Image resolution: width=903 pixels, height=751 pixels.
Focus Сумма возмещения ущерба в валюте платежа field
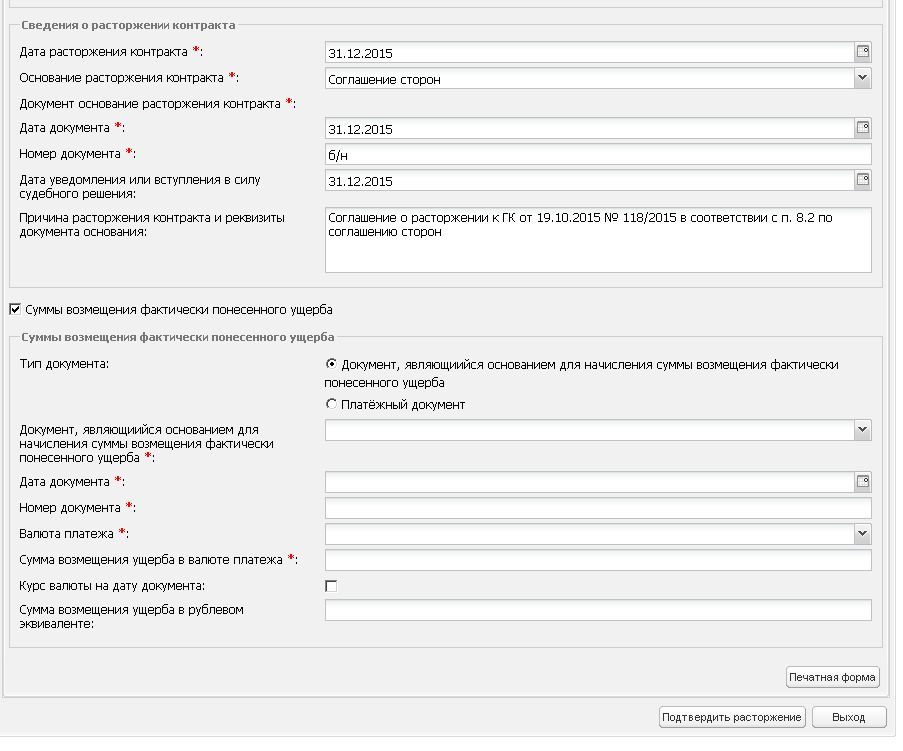598,560
